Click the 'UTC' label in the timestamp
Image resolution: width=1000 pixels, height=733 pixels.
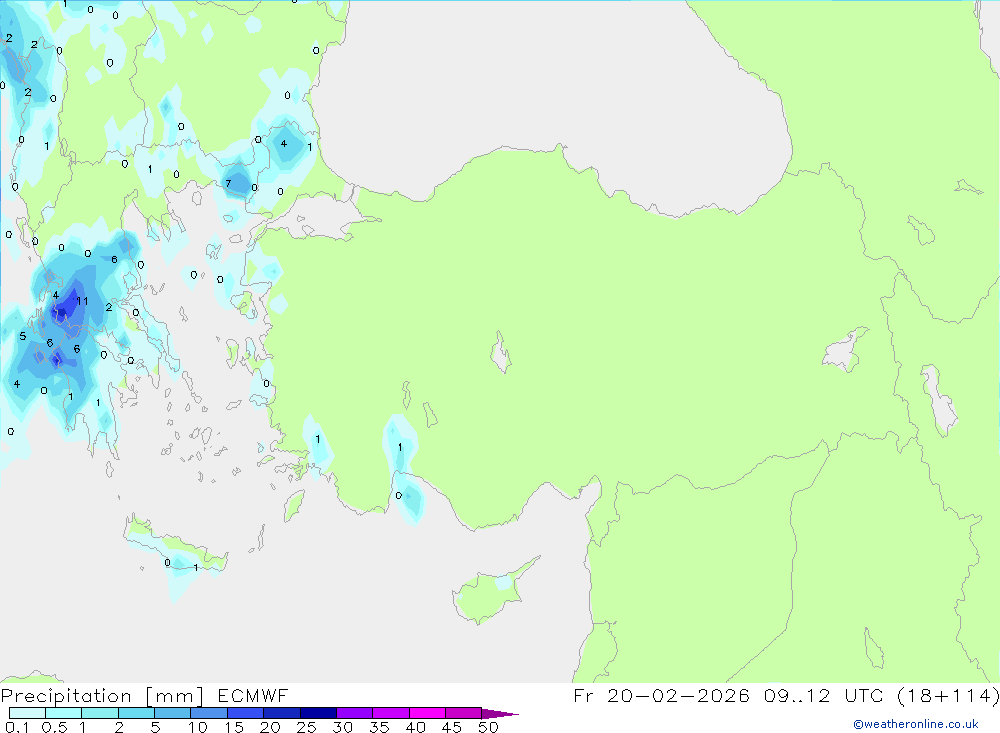864,695
